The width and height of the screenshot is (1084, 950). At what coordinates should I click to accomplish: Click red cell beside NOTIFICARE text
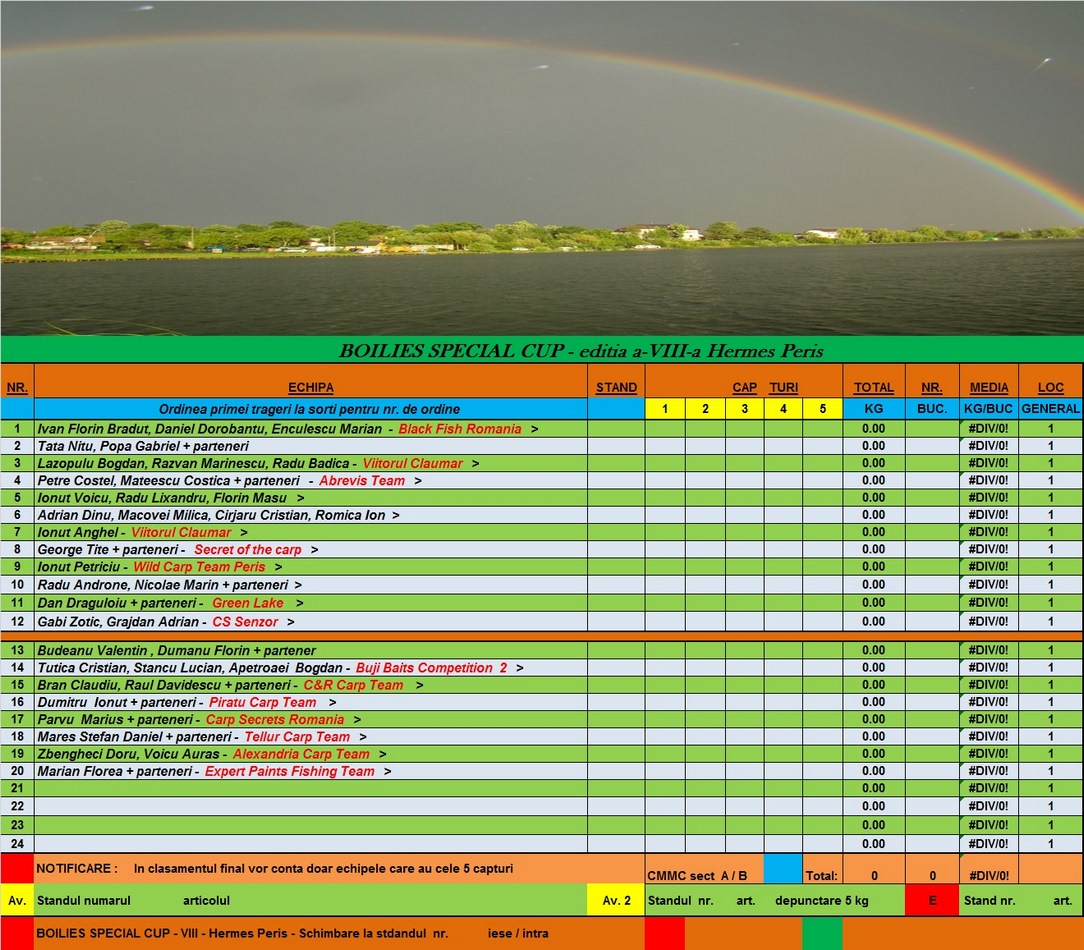[17, 869]
